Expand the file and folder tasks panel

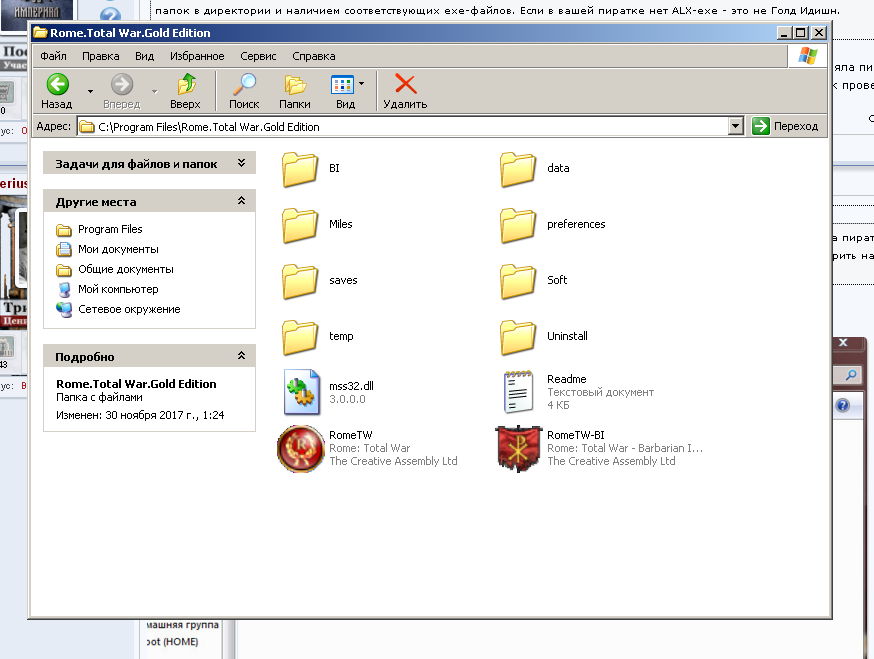coord(241,163)
